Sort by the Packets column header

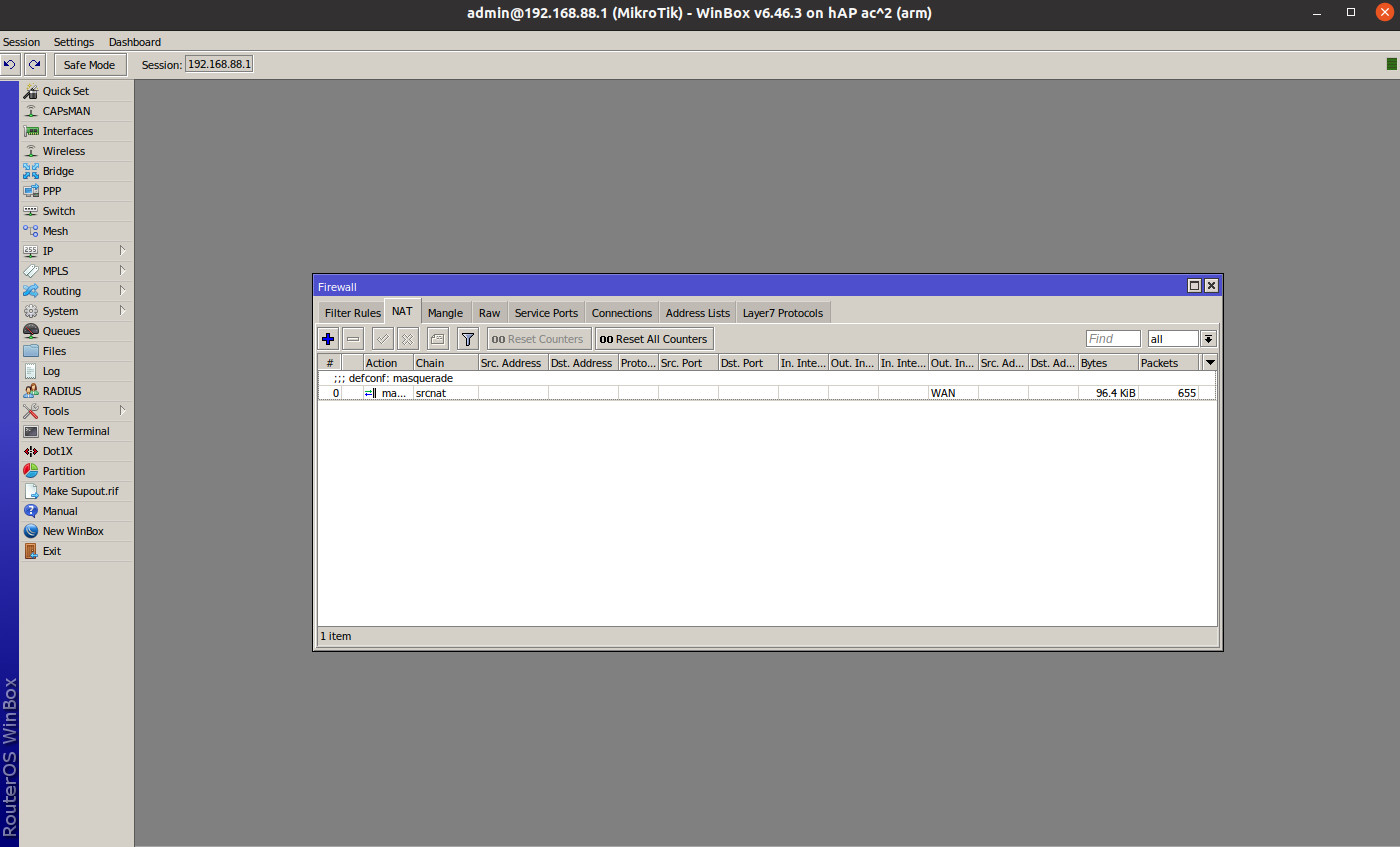click(1169, 363)
